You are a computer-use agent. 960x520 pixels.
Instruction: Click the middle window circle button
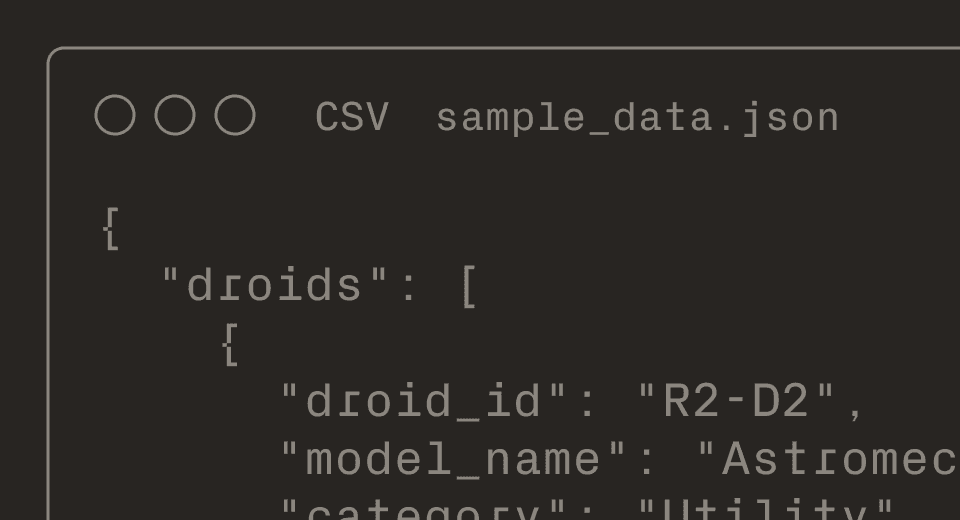point(175,116)
